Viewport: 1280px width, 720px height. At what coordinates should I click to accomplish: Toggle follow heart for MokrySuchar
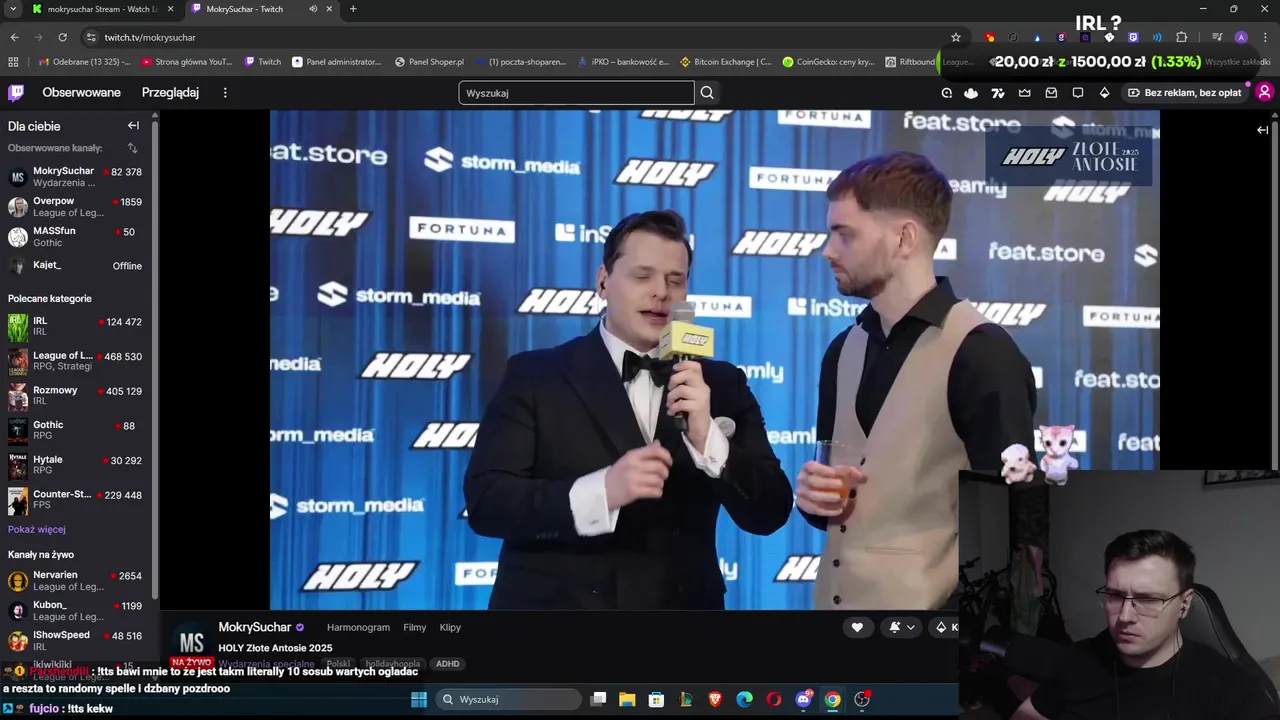(x=857, y=627)
